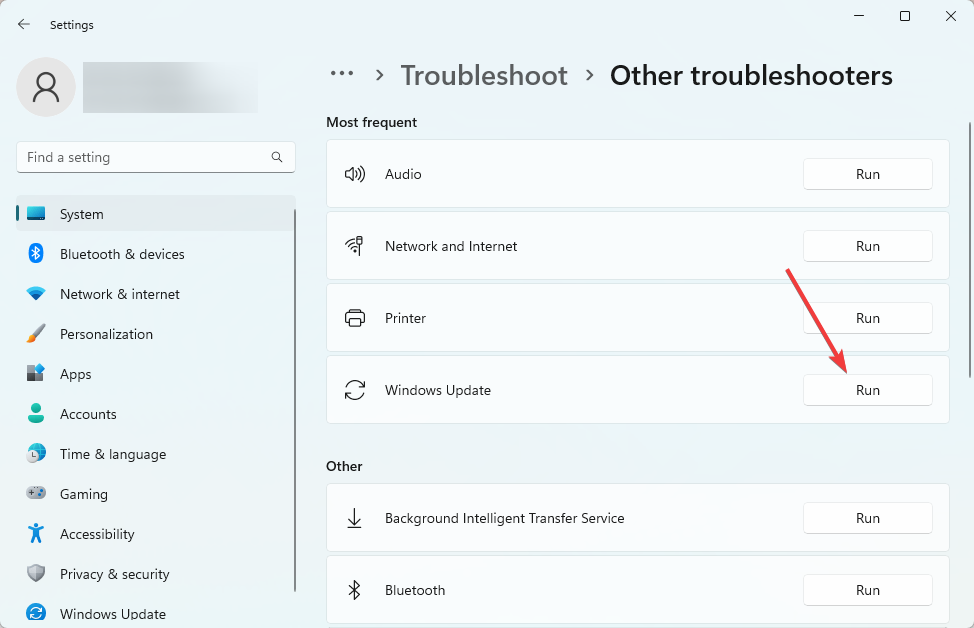Expand the breadcrumb ellipsis menu
Screen dimensions: 974x628
(x=342, y=73)
